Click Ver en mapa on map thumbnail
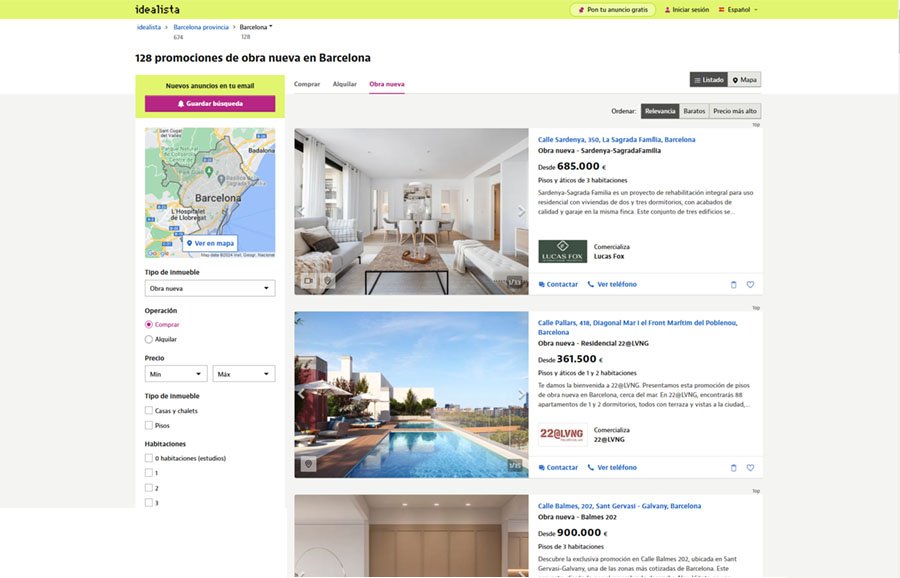Image resolution: width=900 pixels, height=578 pixels. coord(210,243)
